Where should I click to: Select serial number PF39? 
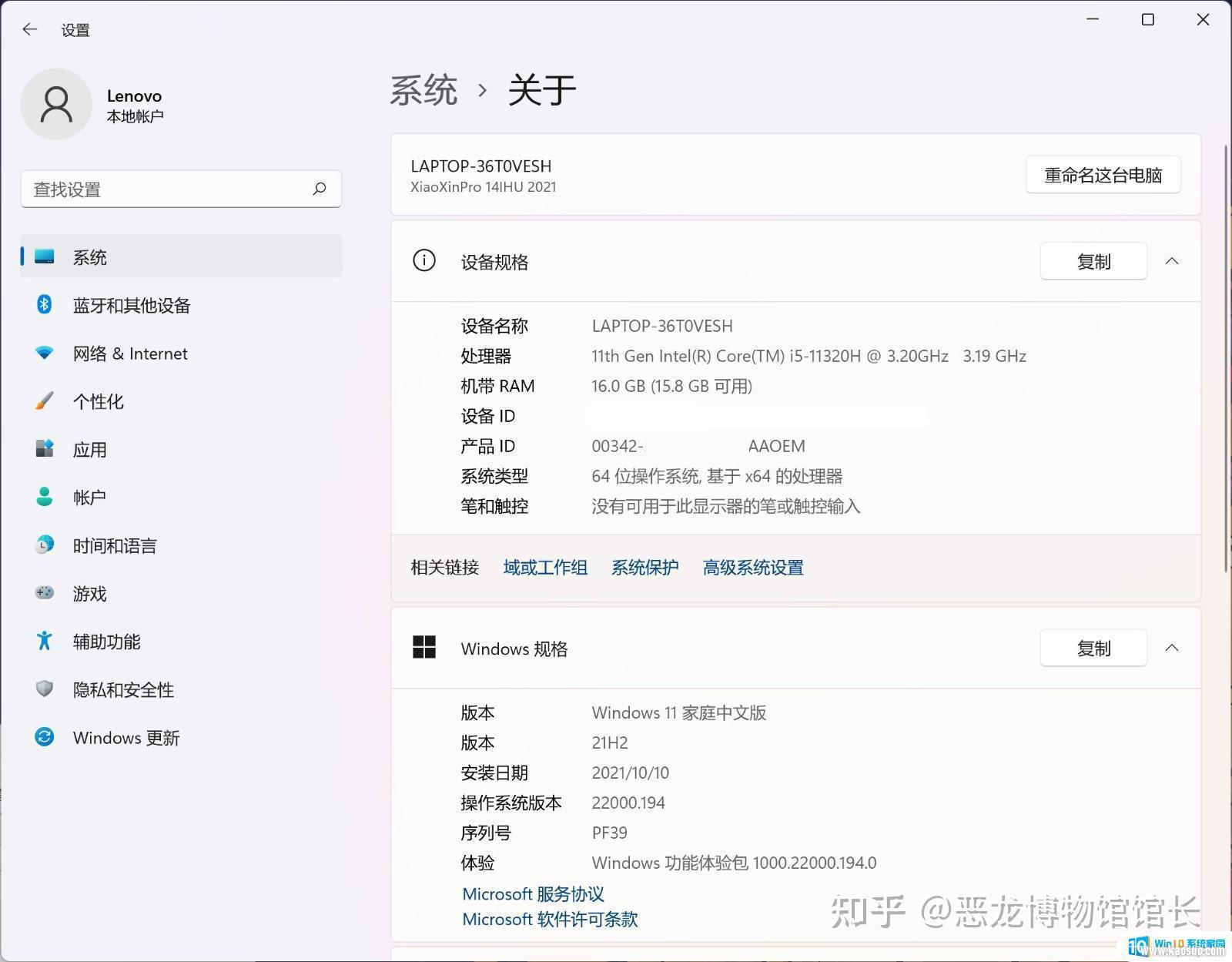(609, 833)
